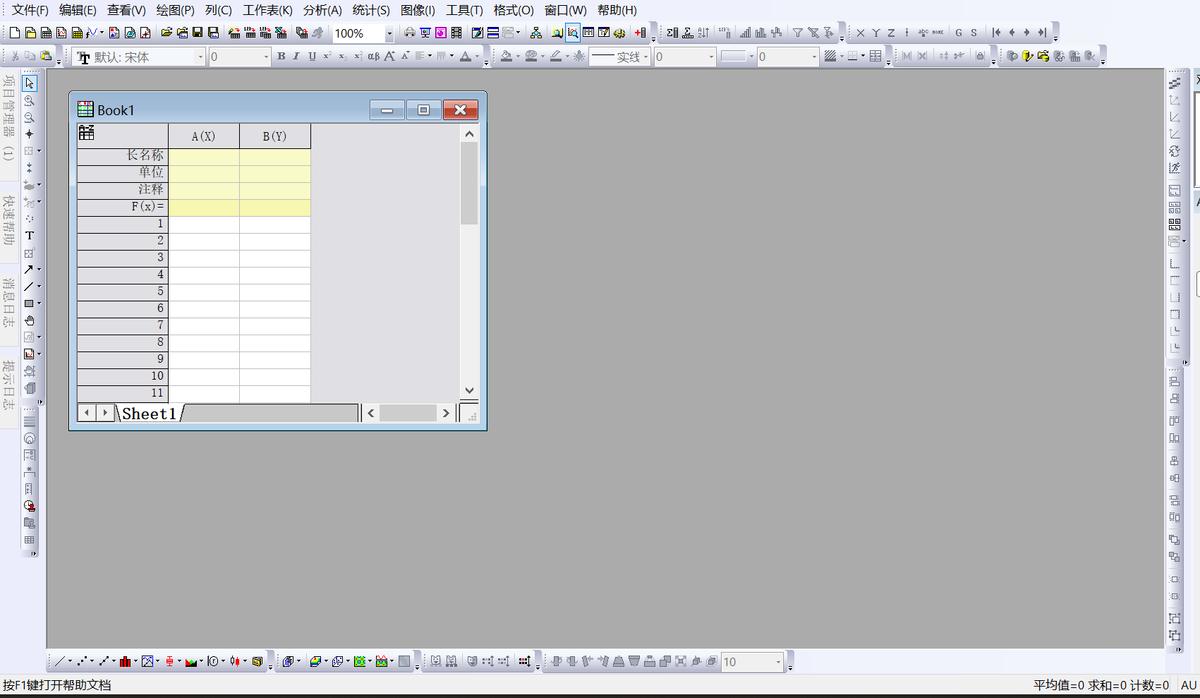The image size is (1200, 698).
Task: Open the 绘图(P) menu
Action: click(x=175, y=10)
